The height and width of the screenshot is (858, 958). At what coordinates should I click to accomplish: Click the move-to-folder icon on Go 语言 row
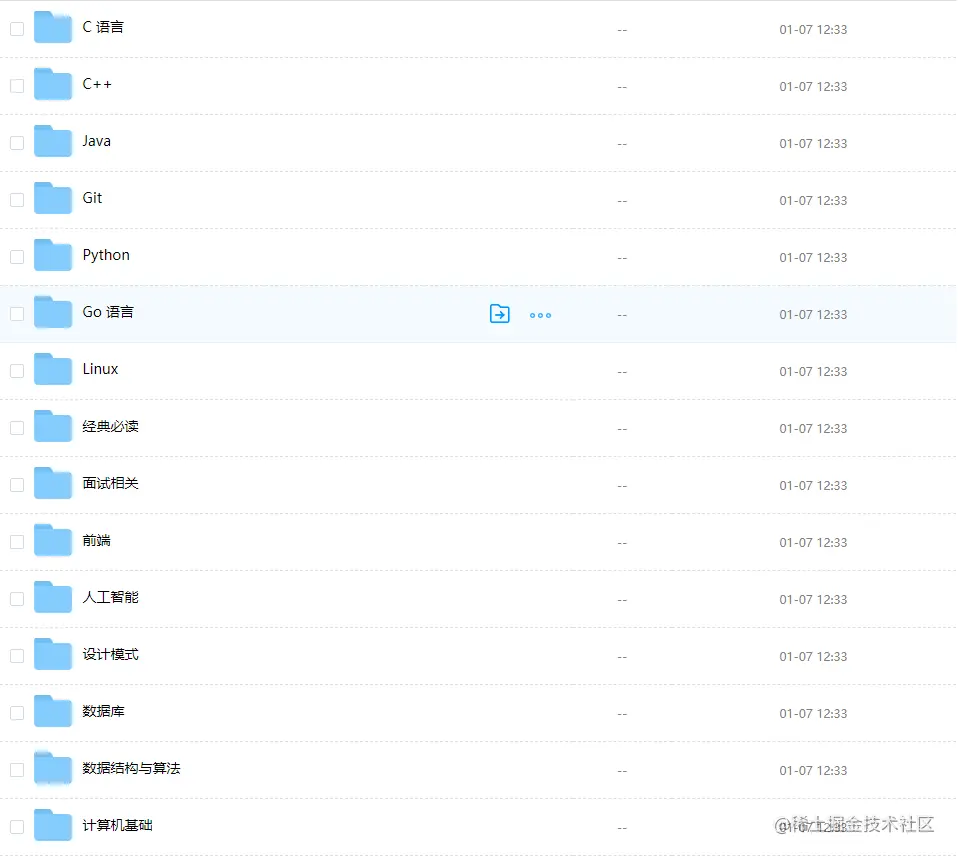(x=499, y=313)
